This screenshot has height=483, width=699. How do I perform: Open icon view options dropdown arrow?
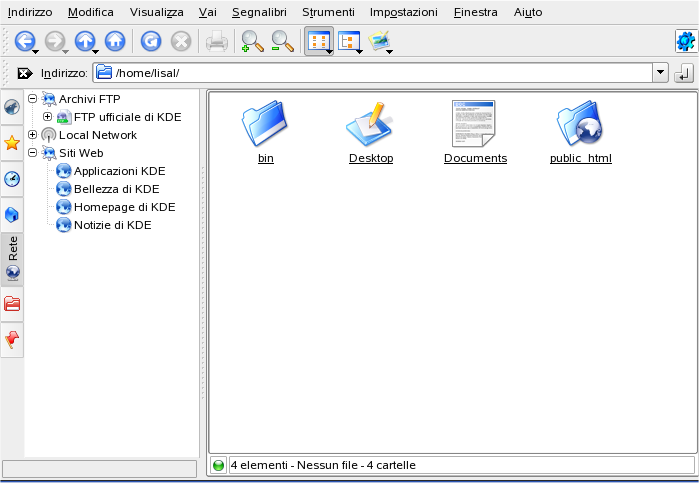[329, 52]
